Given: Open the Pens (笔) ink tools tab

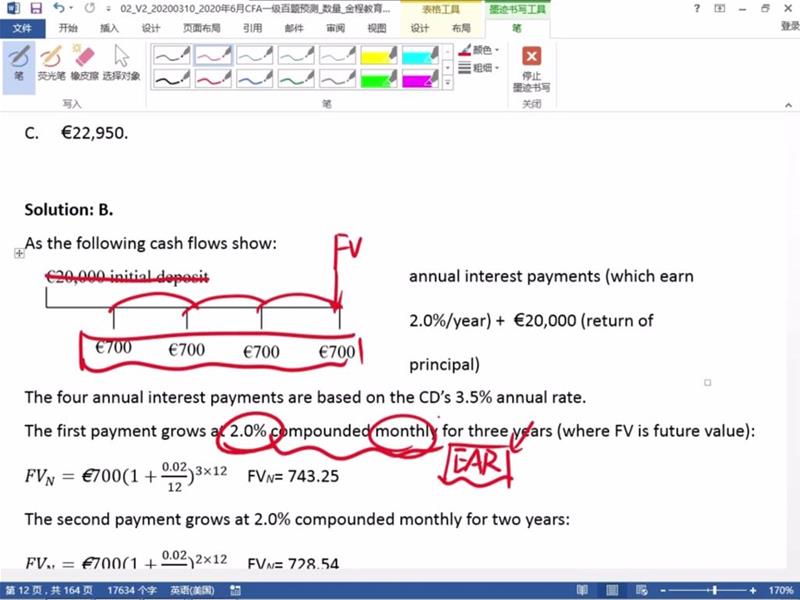Looking at the screenshot, I should [x=517, y=28].
